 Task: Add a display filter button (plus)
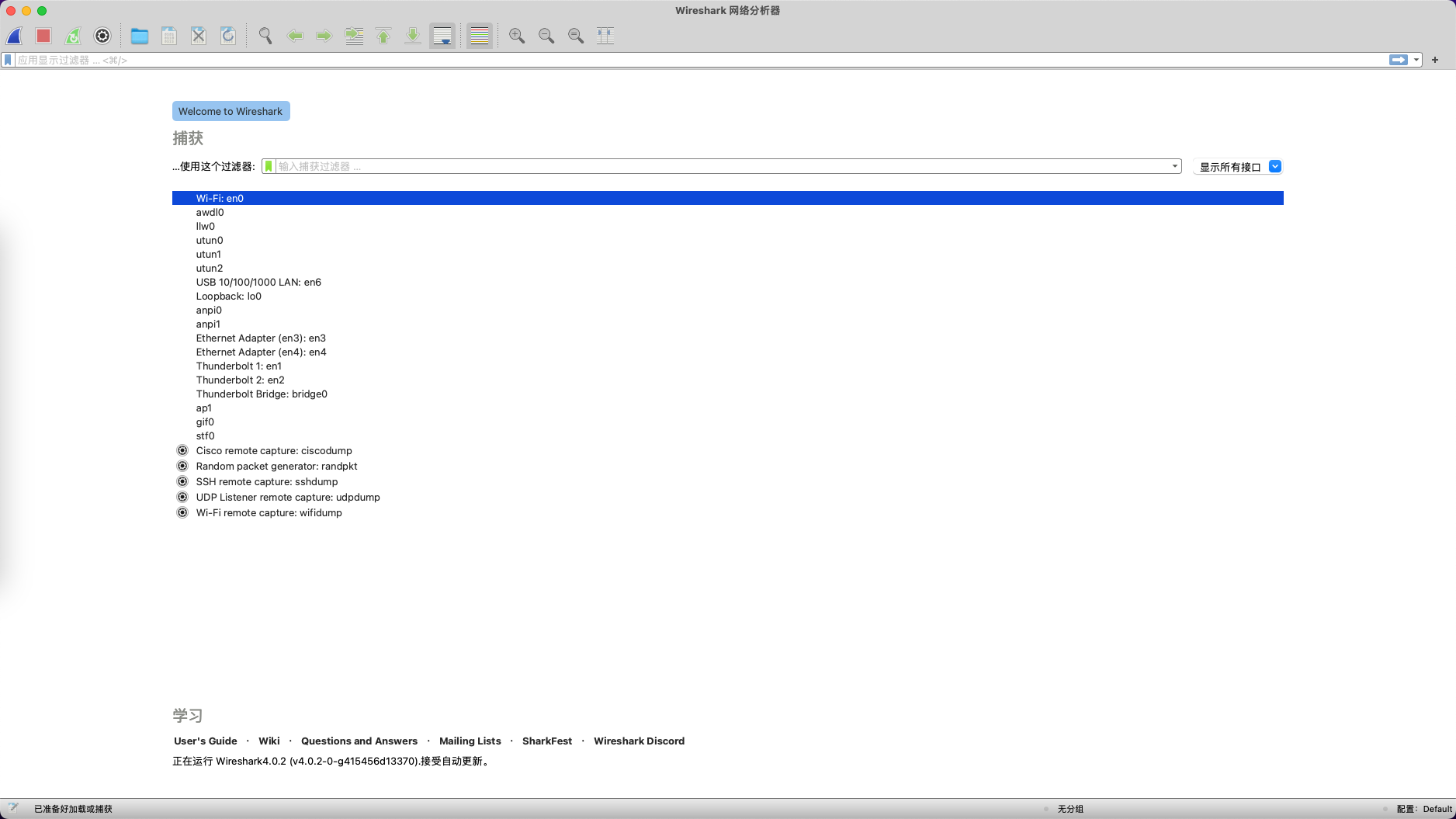(x=1435, y=60)
